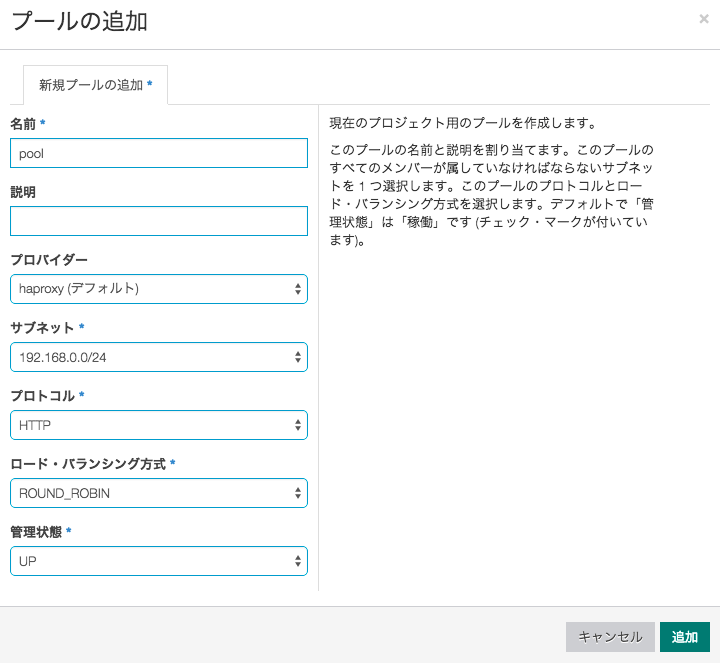
Task: Open the 管理状態 UP dropdown
Action: coord(159,561)
